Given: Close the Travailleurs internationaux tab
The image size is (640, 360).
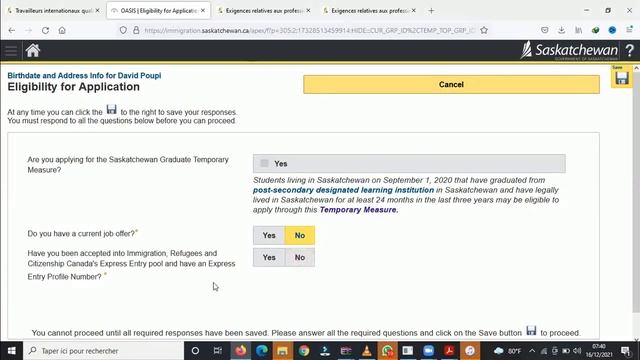Looking at the screenshot, I should click(x=98, y=11).
